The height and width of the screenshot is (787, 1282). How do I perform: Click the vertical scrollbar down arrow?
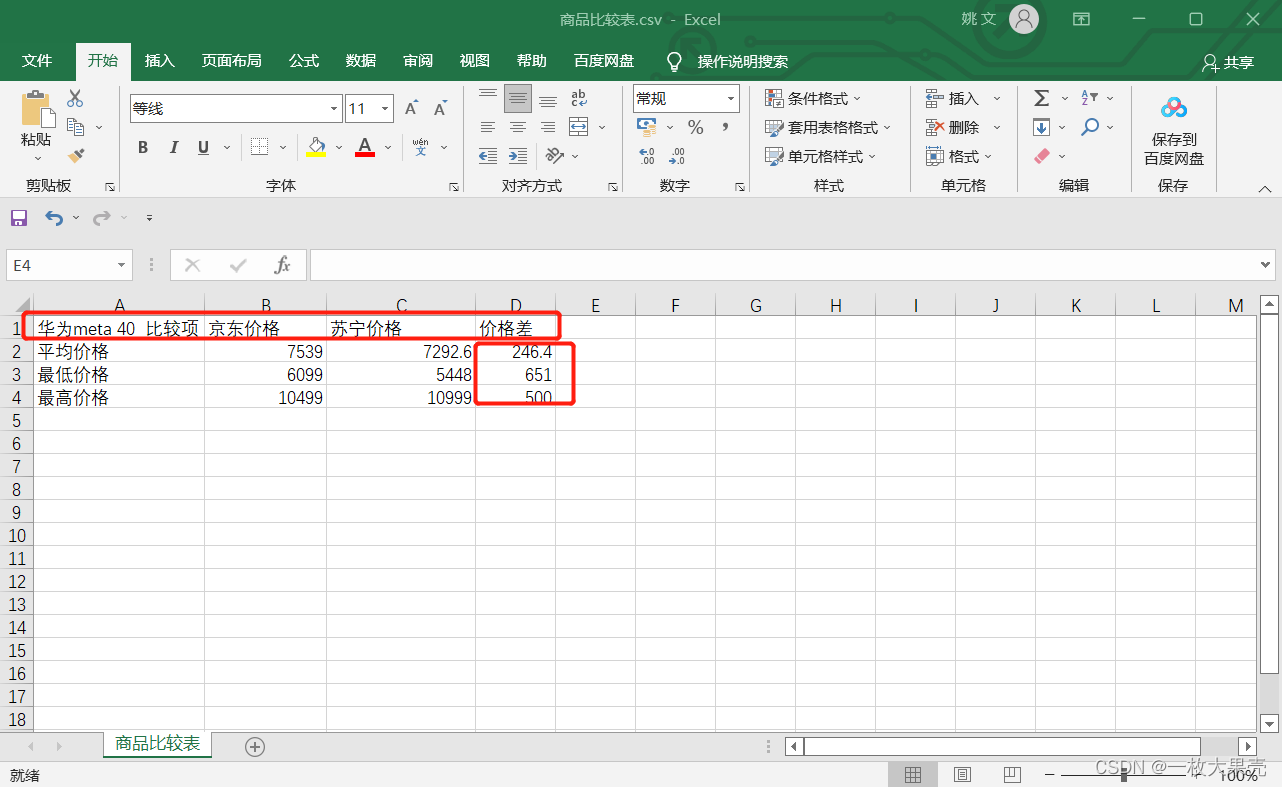pyautogui.click(x=1269, y=723)
